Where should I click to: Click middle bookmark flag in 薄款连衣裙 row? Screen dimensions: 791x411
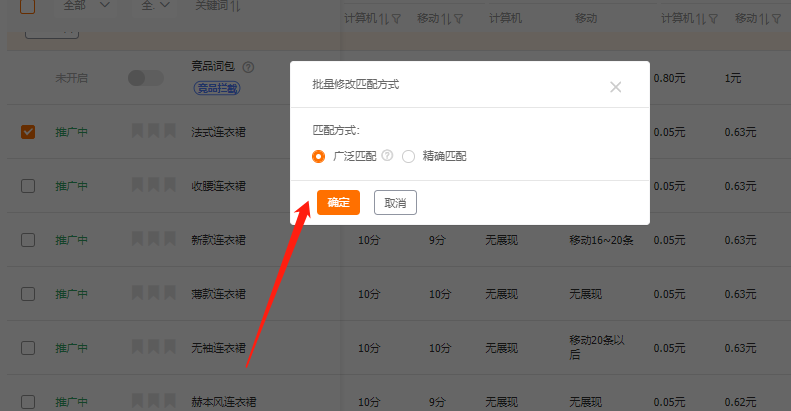[153, 292]
